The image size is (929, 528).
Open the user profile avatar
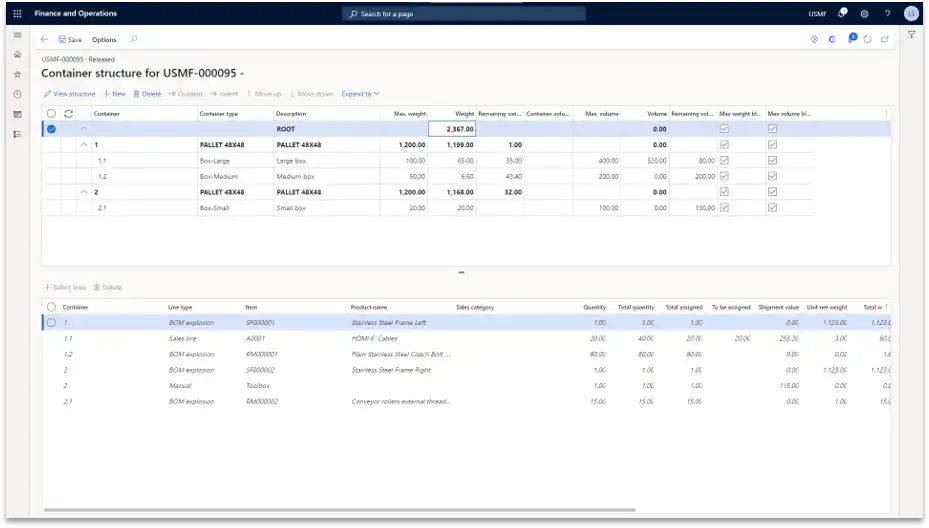pyautogui.click(x=911, y=14)
